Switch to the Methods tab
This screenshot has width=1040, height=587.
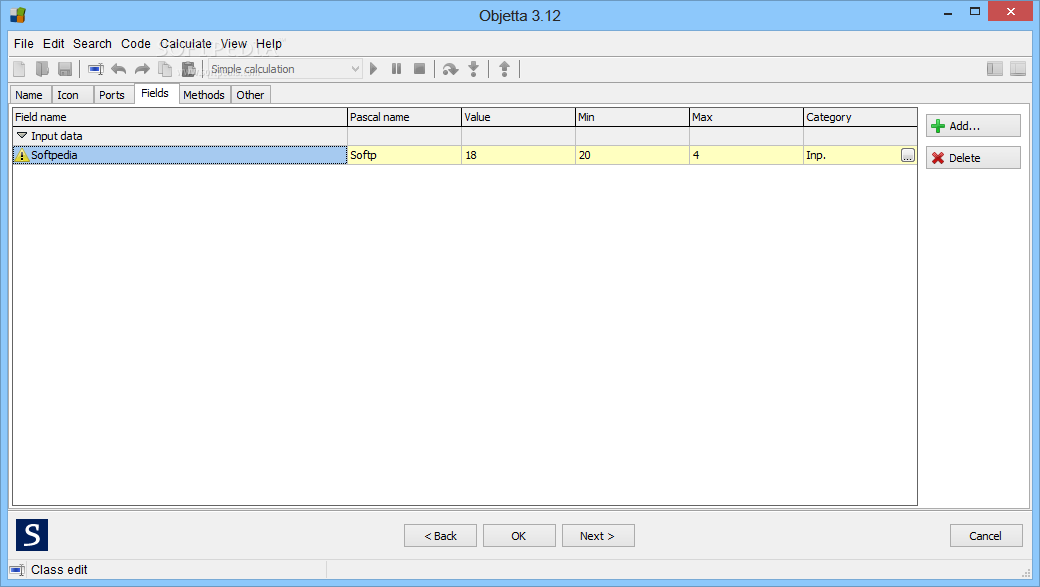click(x=204, y=95)
